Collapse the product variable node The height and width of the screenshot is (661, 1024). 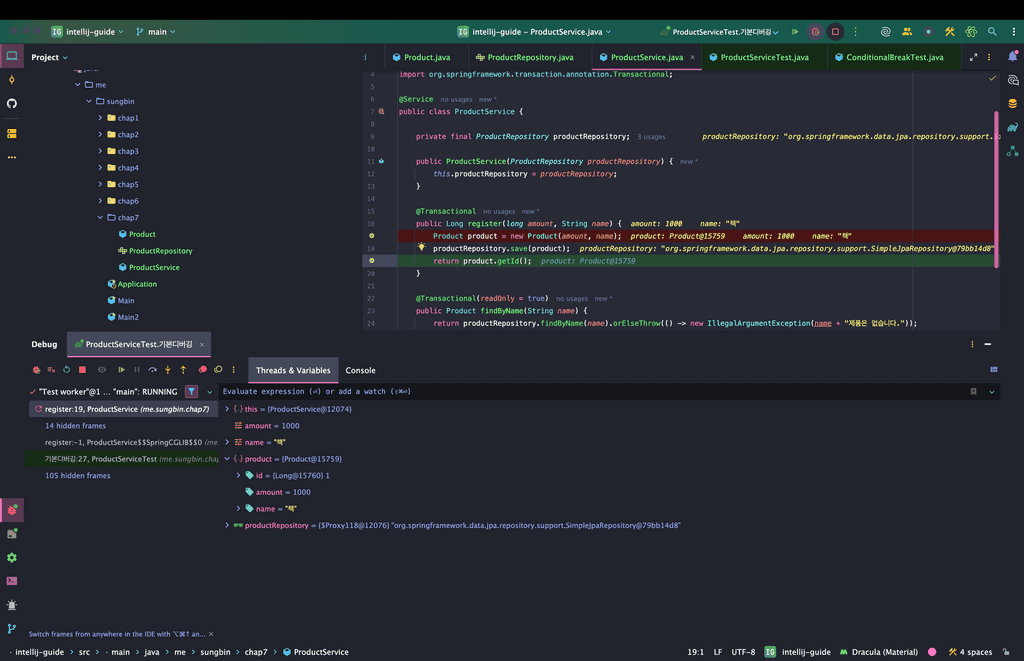click(x=227, y=459)
